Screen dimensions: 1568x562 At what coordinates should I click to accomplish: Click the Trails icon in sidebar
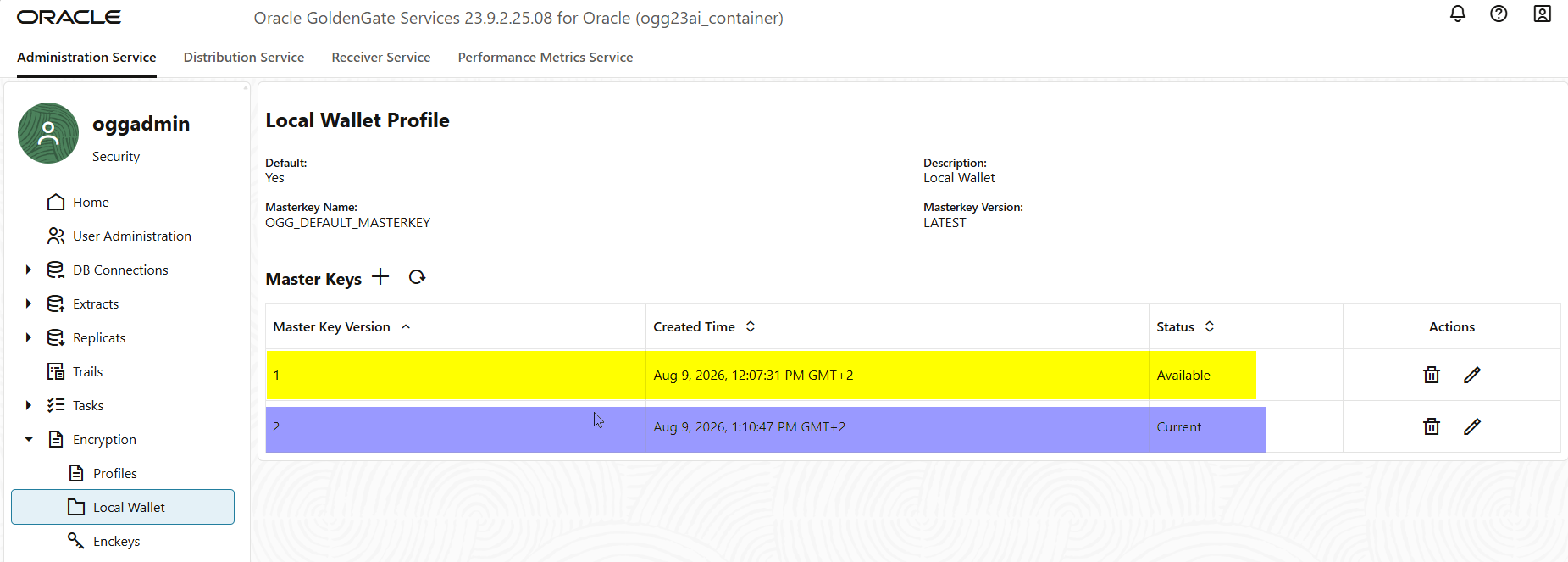(x=56, y=371)
